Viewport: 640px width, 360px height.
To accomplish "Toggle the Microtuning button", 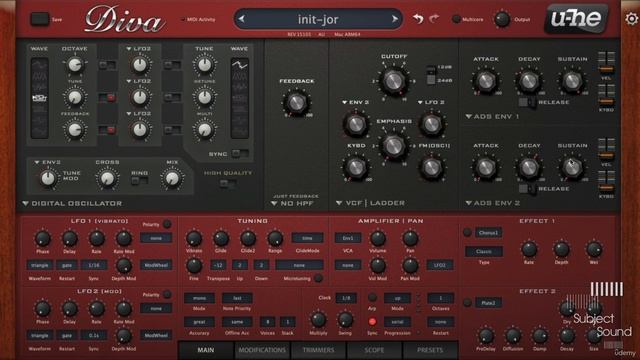I will 319,278.
